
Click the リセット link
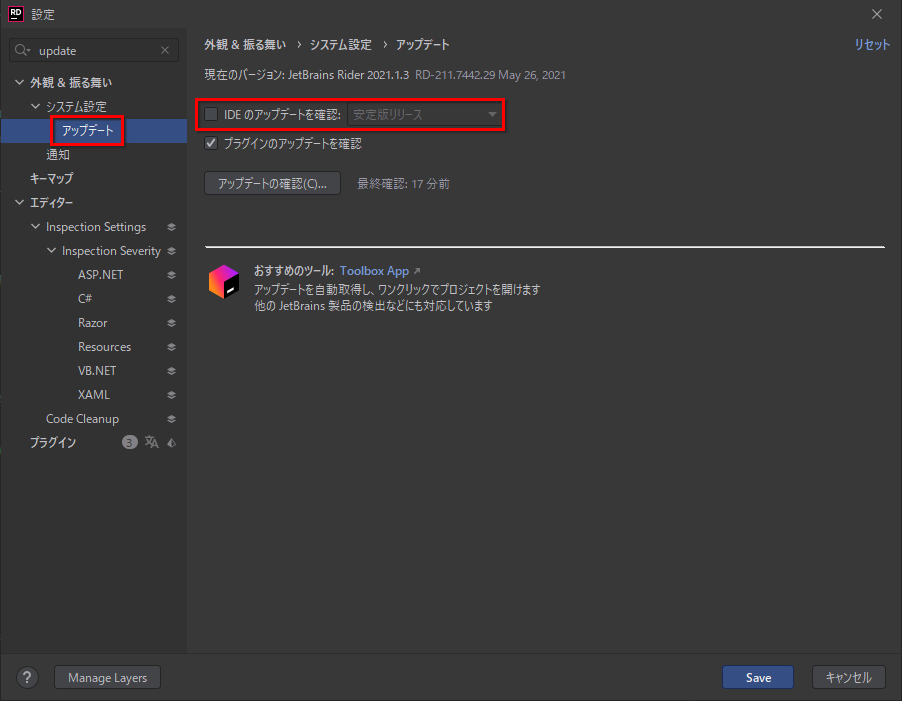pyautogui.click(x=872, y=45)
